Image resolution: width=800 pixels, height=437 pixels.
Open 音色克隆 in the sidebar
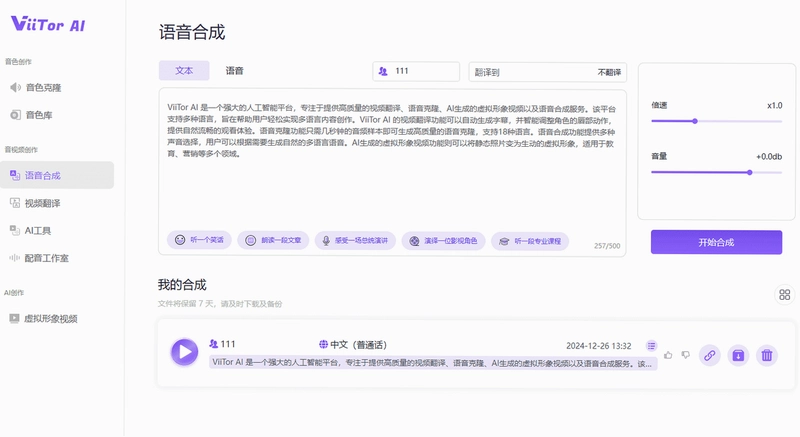[x=36, y=88]
